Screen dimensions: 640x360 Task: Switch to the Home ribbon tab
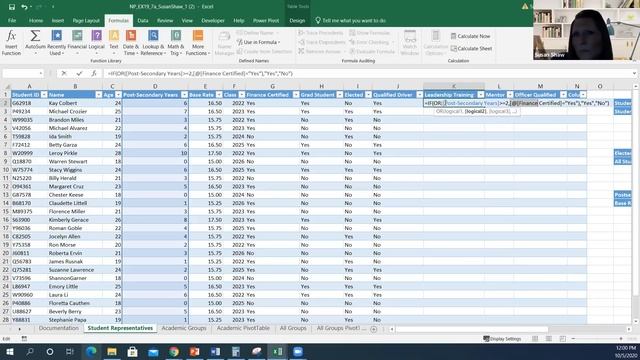coord(36,20)
